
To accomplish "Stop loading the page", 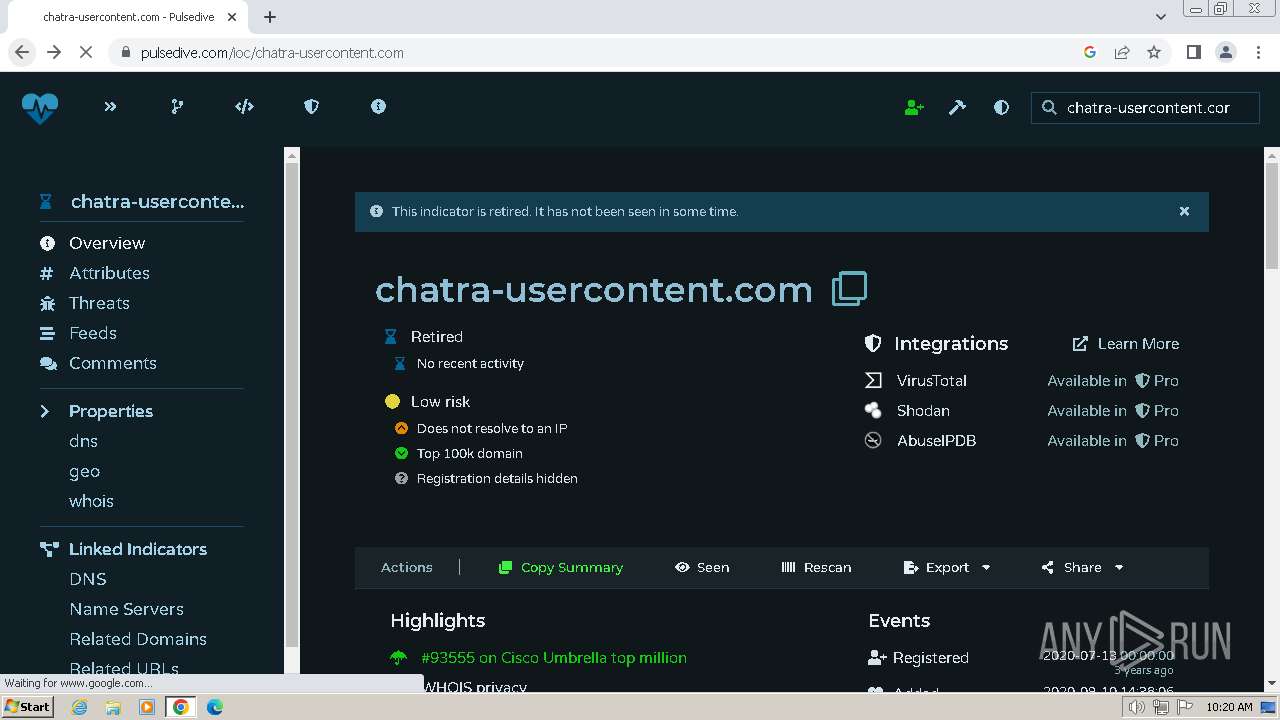I will point(86,52).
